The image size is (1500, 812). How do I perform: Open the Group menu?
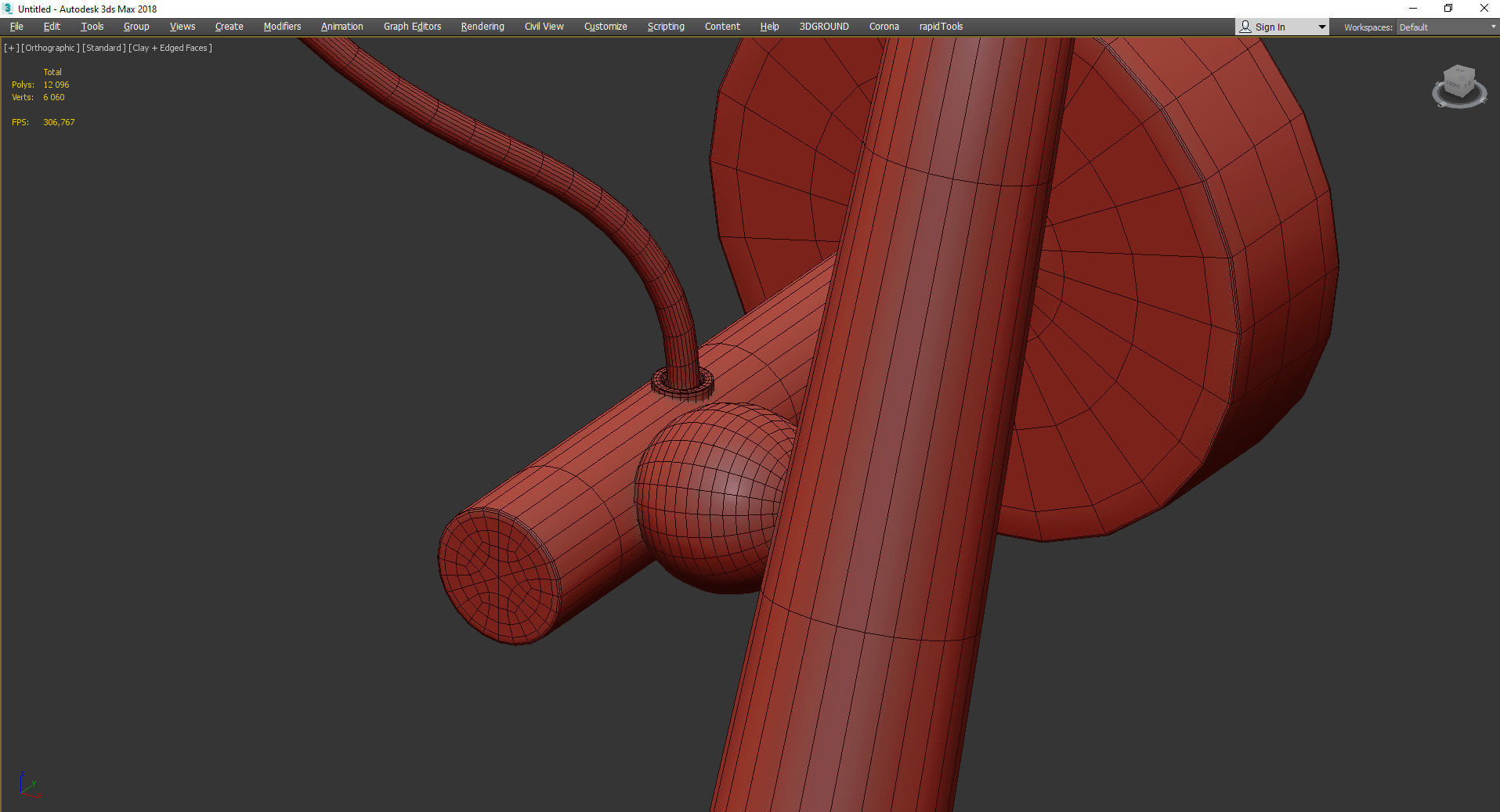136,27
